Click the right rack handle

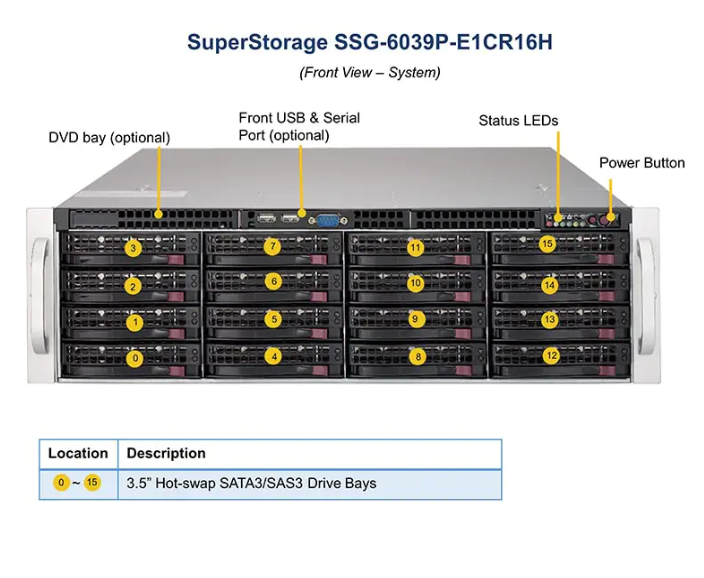point(645,296)
